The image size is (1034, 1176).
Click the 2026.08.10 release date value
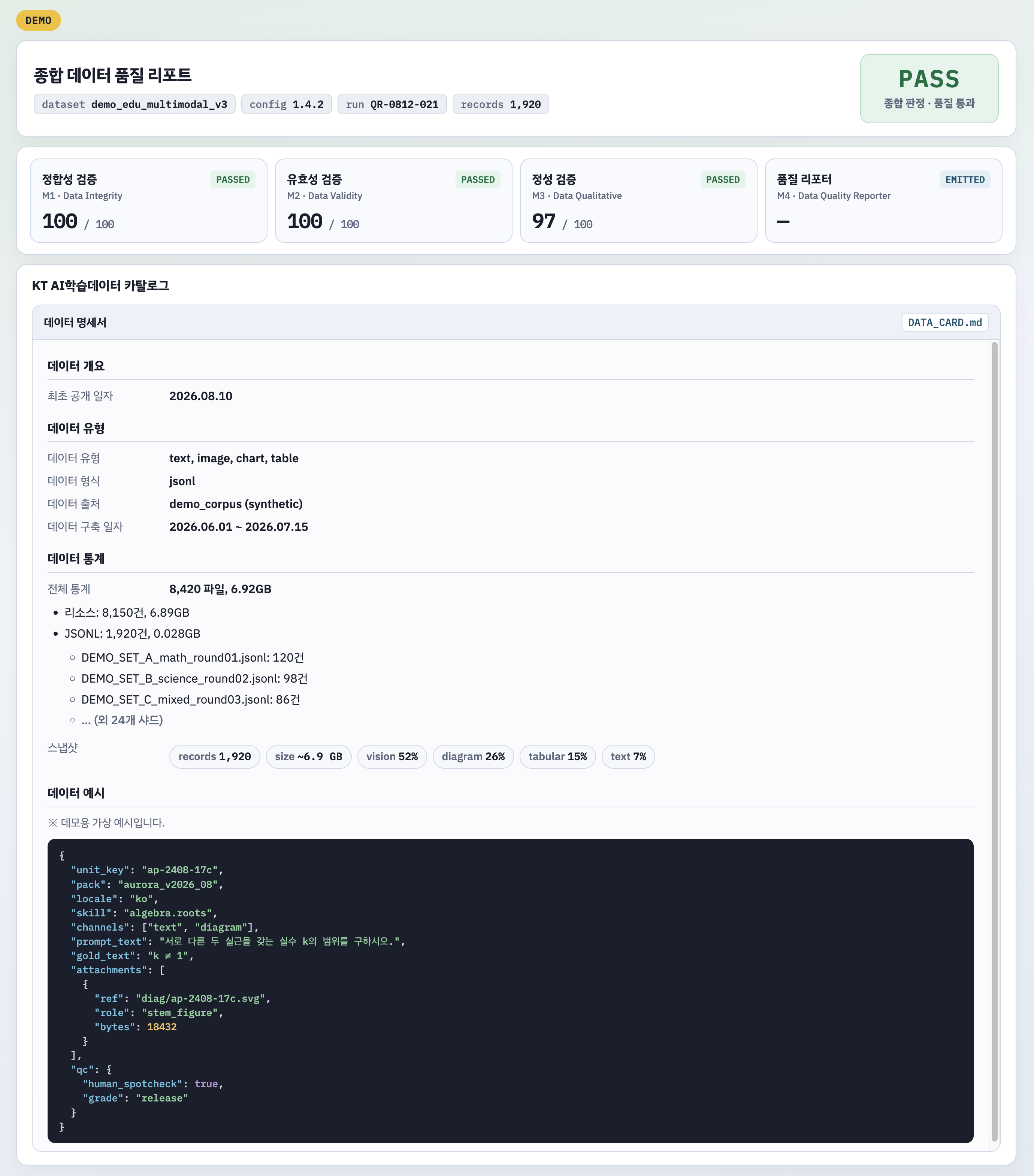point(201,396)
